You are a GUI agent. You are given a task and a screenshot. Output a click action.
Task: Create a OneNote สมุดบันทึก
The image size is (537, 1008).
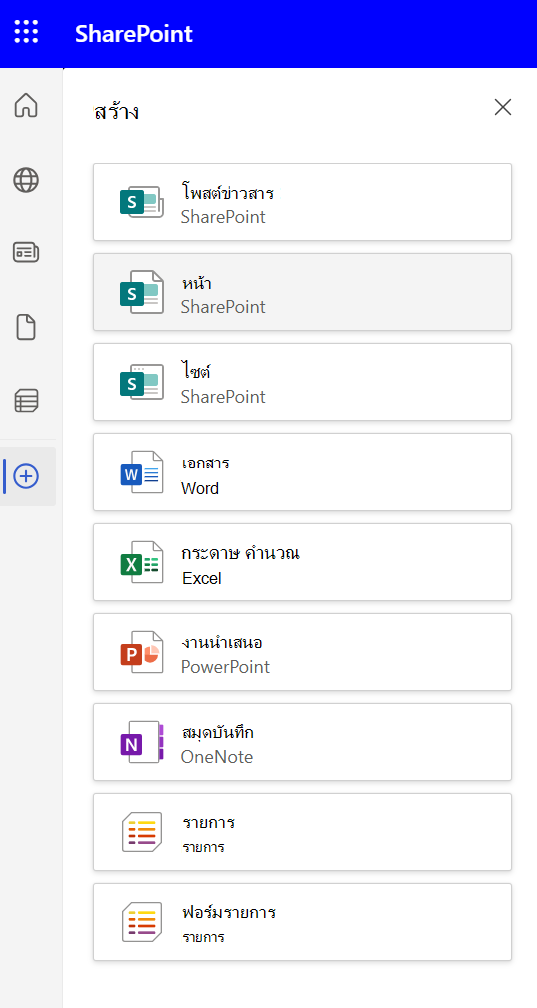(302, 742)
